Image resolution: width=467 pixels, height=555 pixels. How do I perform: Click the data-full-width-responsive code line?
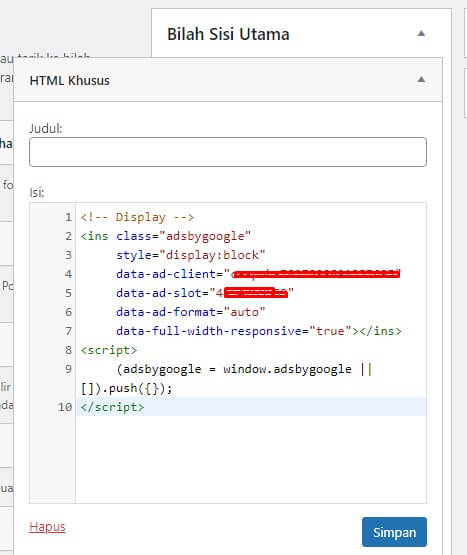pyautogui.click(x=259, y=331)
